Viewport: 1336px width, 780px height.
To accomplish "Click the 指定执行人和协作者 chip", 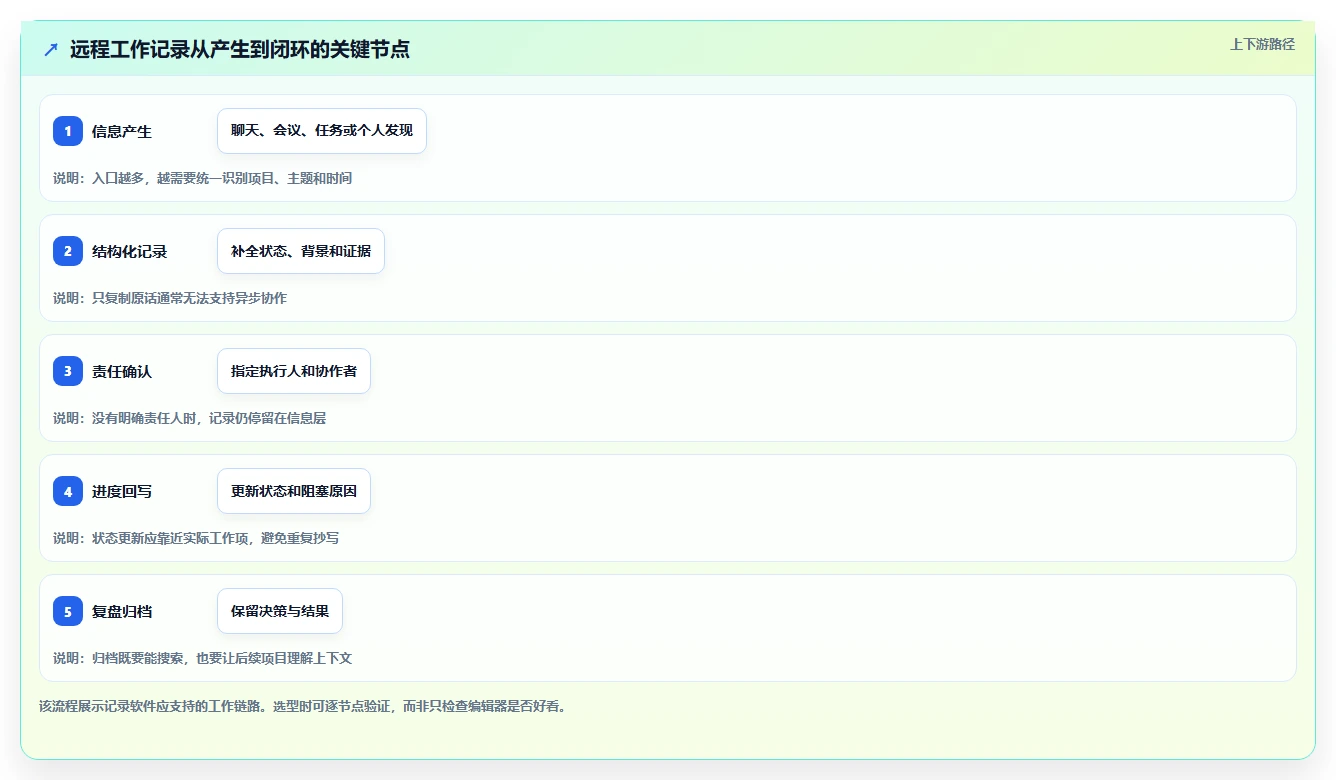I will [294, 371].
